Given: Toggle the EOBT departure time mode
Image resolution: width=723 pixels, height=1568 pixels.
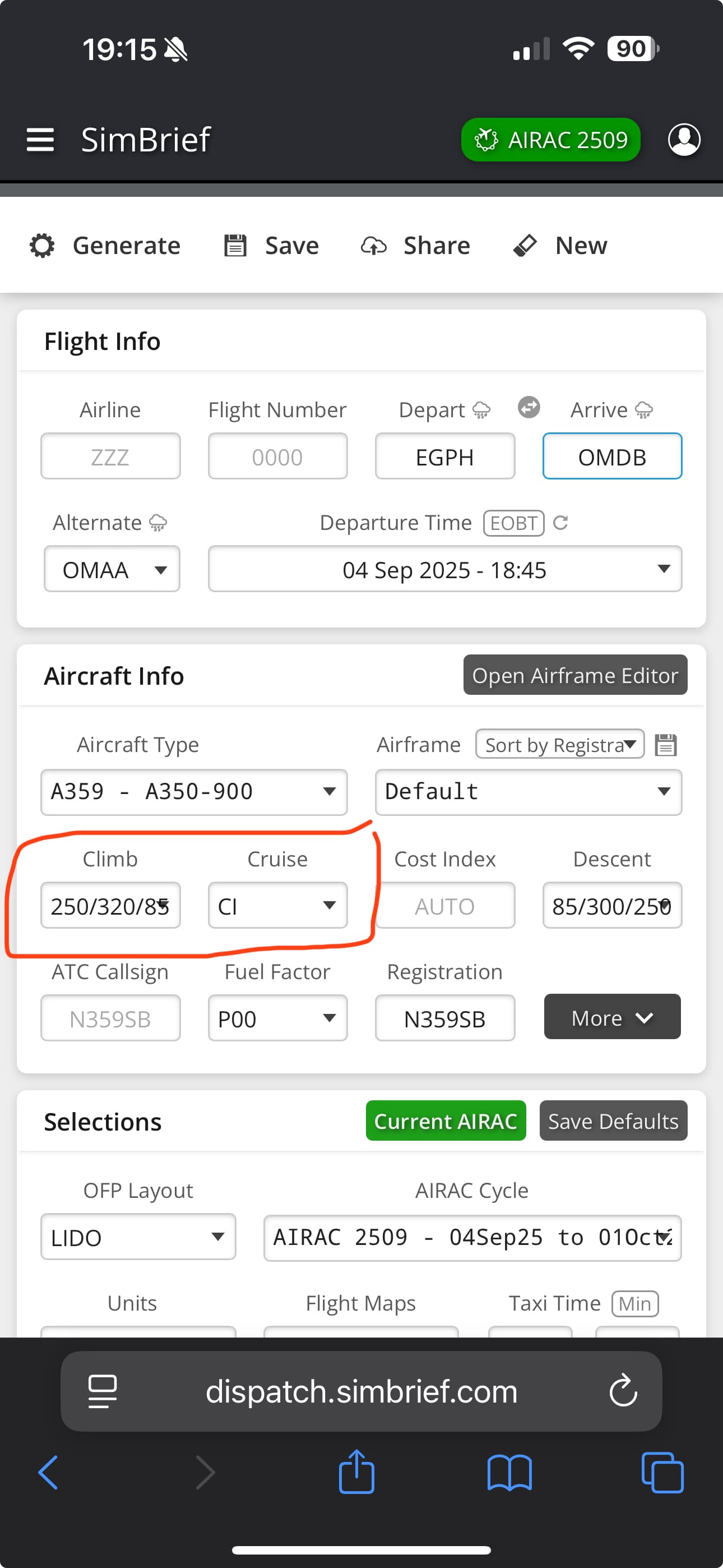Looking at the screenshot, I should coord(513,523).
